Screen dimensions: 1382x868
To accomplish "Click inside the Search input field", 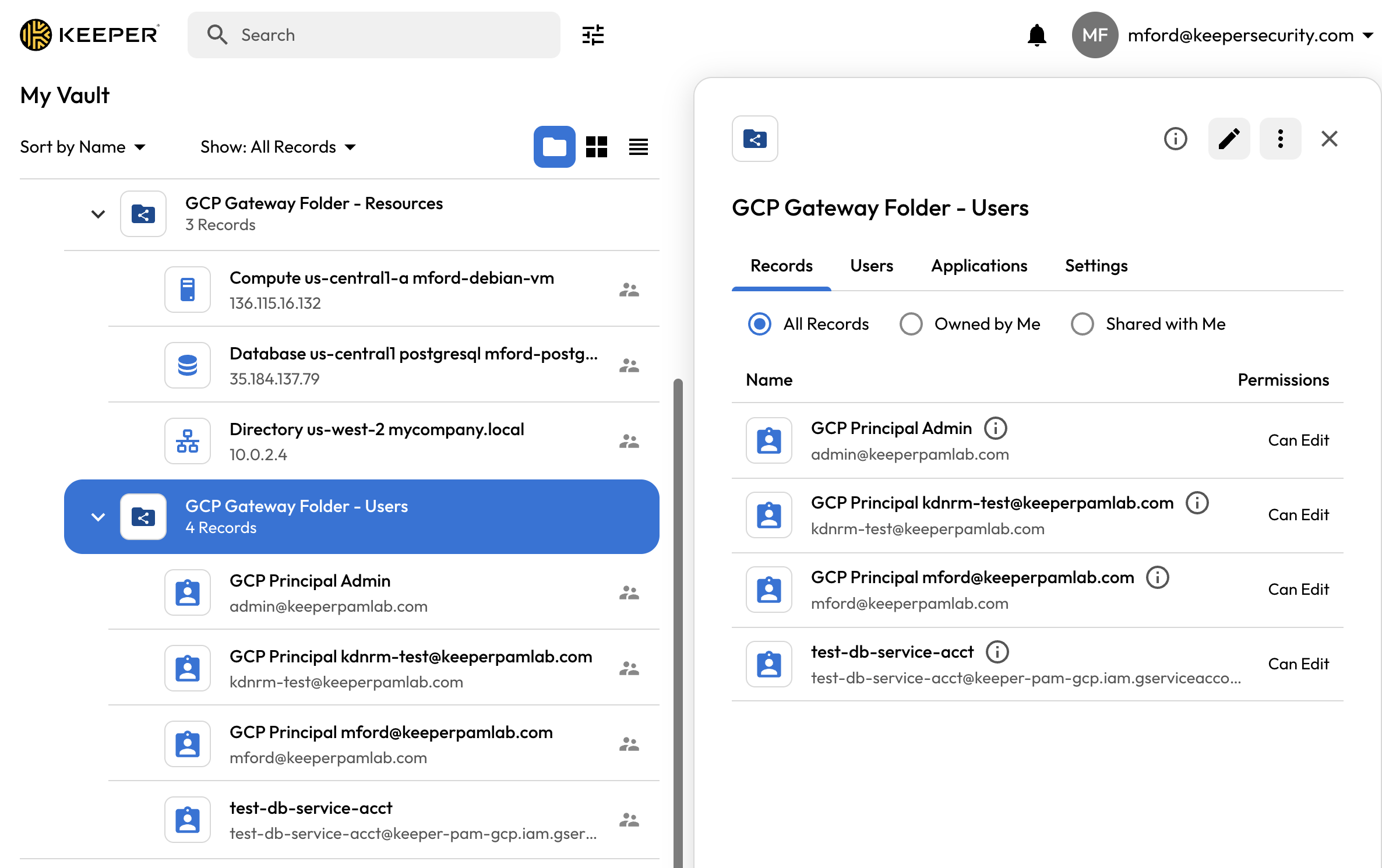I will coord(373,35).
